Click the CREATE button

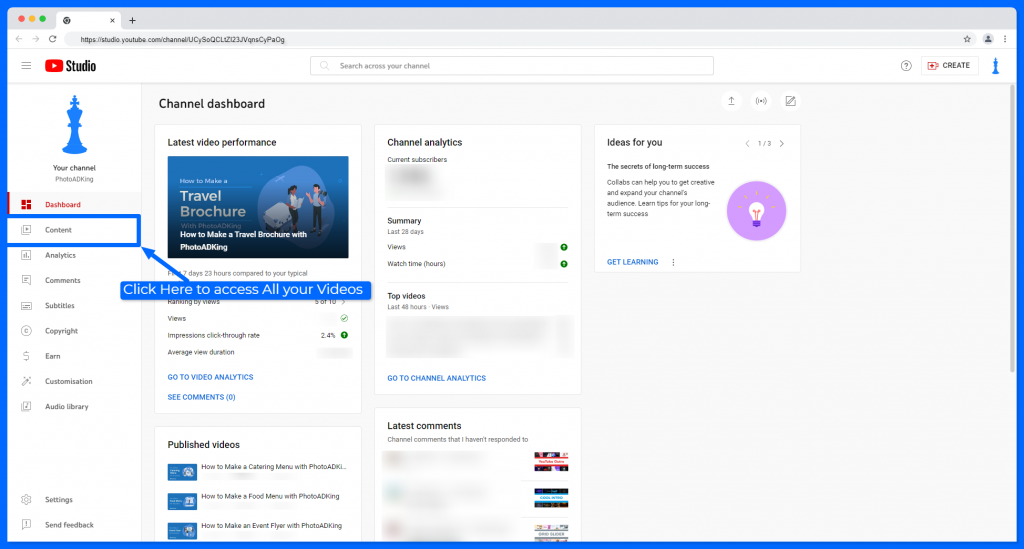pos(950,65)
